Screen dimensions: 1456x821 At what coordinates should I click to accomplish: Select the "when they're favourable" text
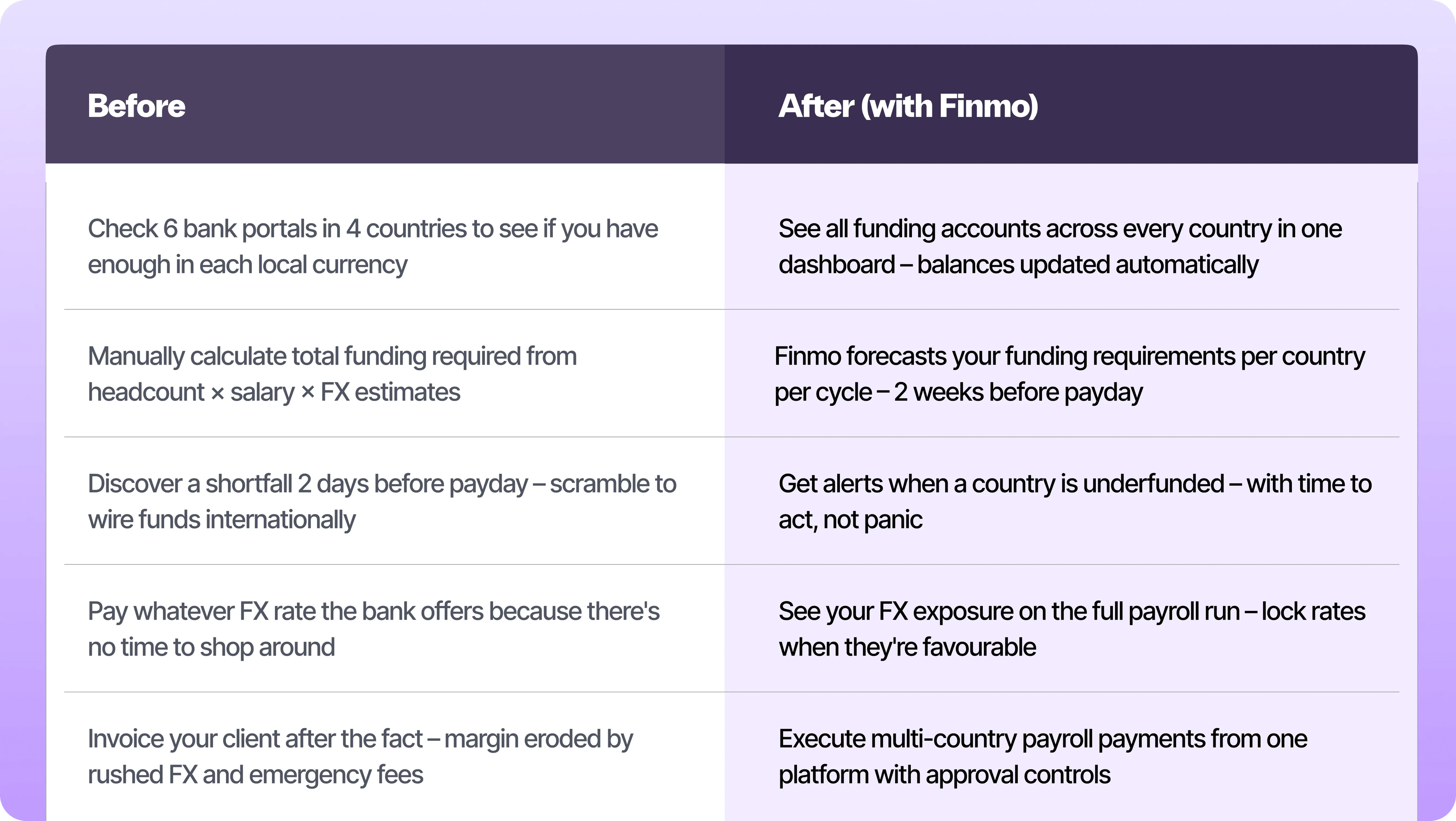click(x=907, y=647)
